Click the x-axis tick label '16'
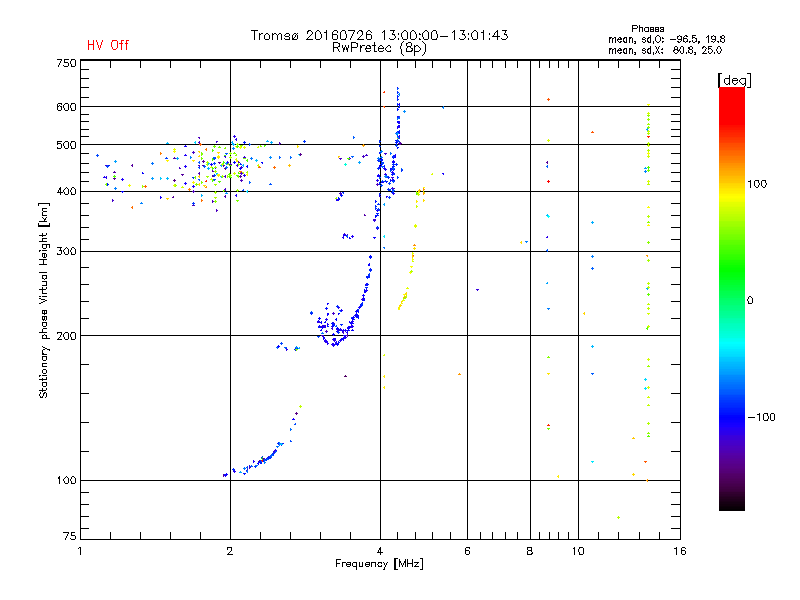This screenshot has height=600, width=800. point(680,551)
